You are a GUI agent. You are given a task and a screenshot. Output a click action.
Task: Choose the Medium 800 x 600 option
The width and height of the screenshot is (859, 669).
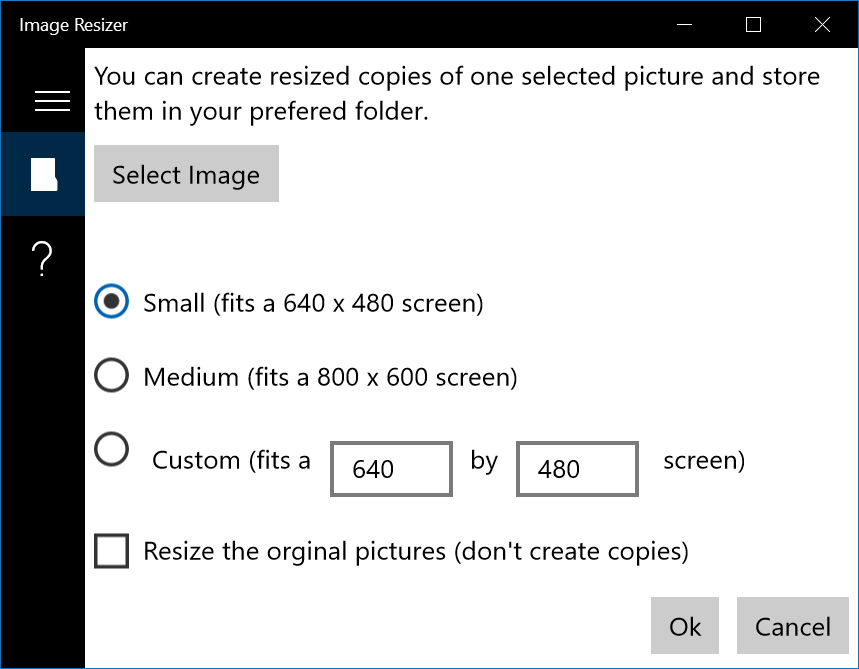pos(112,375)
